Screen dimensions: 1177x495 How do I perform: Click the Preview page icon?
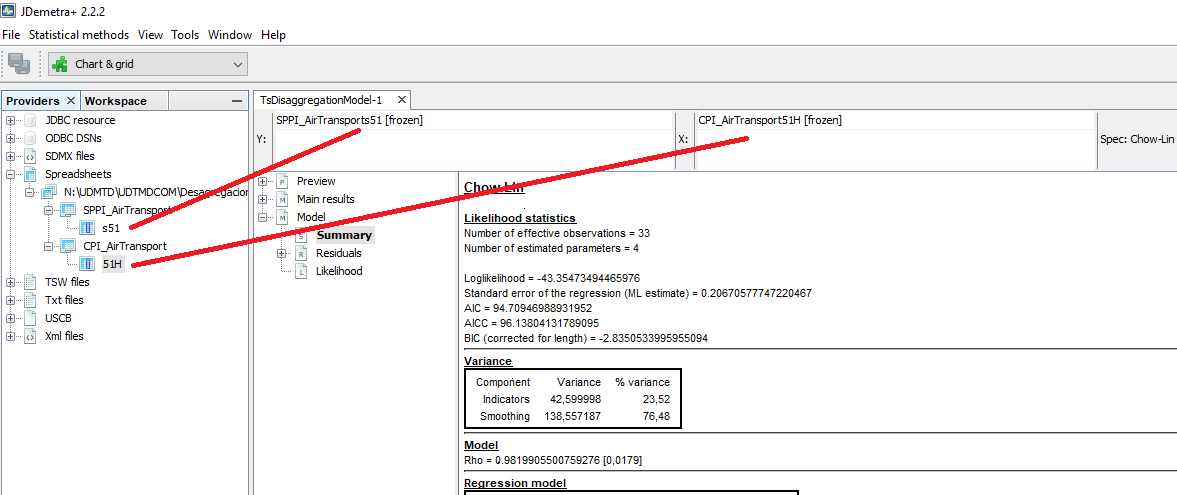click(282, 181)
